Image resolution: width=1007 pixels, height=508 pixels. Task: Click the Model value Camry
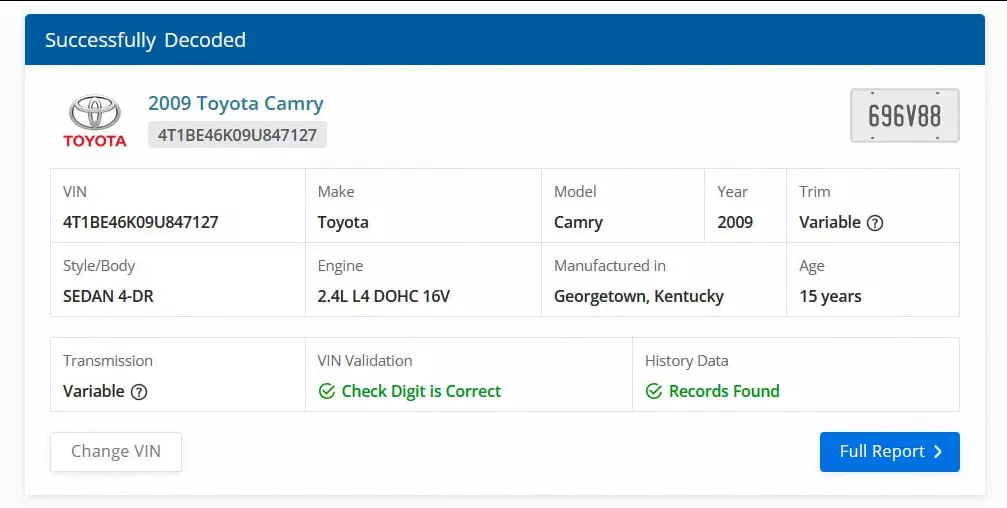[578, 223]
